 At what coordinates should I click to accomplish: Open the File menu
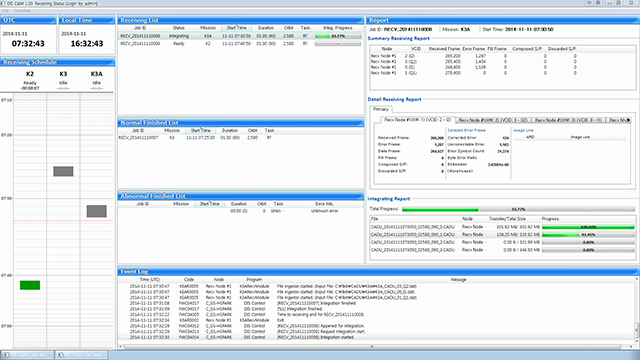click(x=6, y=11)
